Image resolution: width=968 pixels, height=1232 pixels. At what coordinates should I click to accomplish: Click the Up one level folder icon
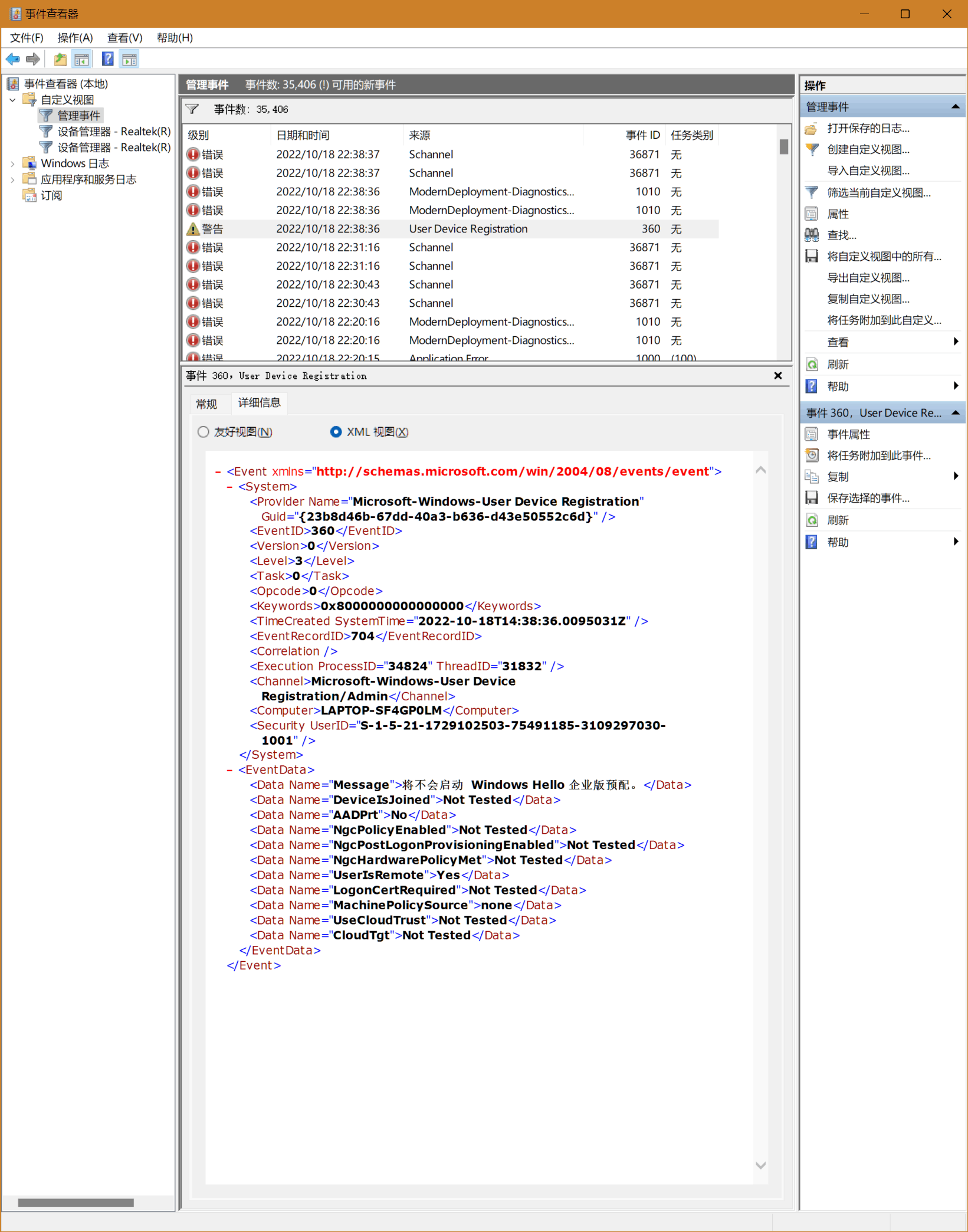coord(60,59)
